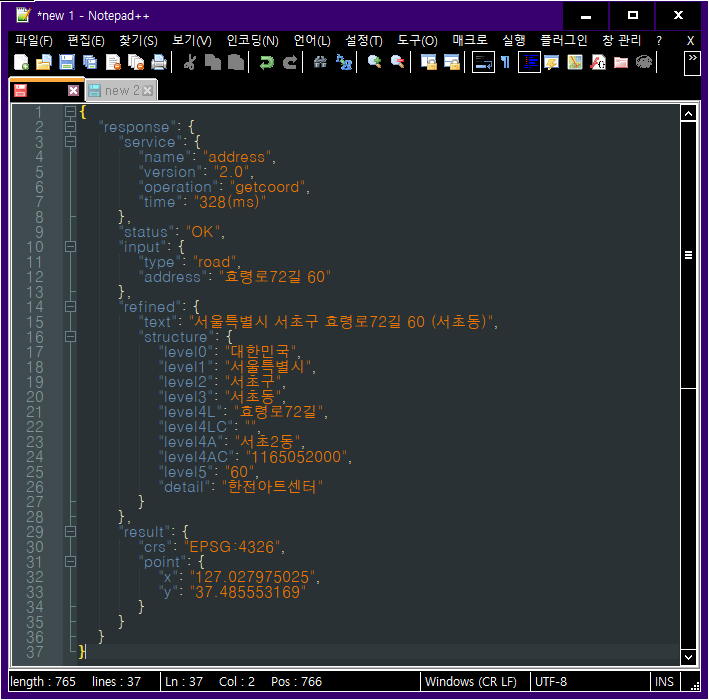The width and height of the screenshot is (709, 700).
Task: Click the vertical scrollbar thumb
Action: tap(688, 255)
